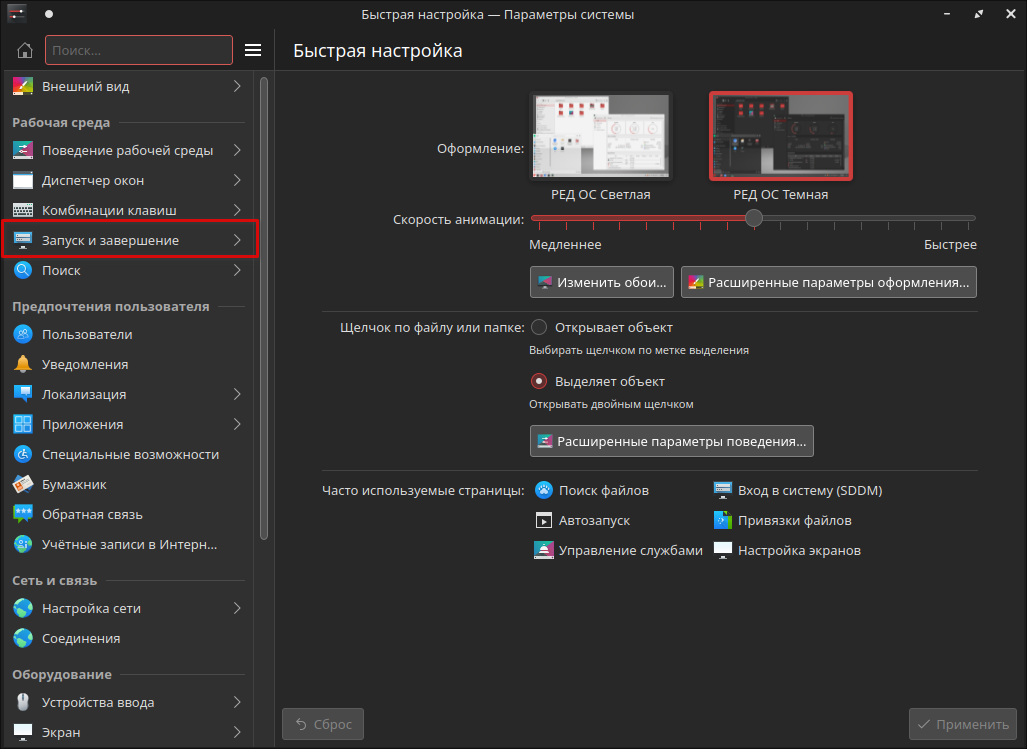The image size is (1027, 749).
Task: Expand Настройка сети chevron
Action: 237,609
